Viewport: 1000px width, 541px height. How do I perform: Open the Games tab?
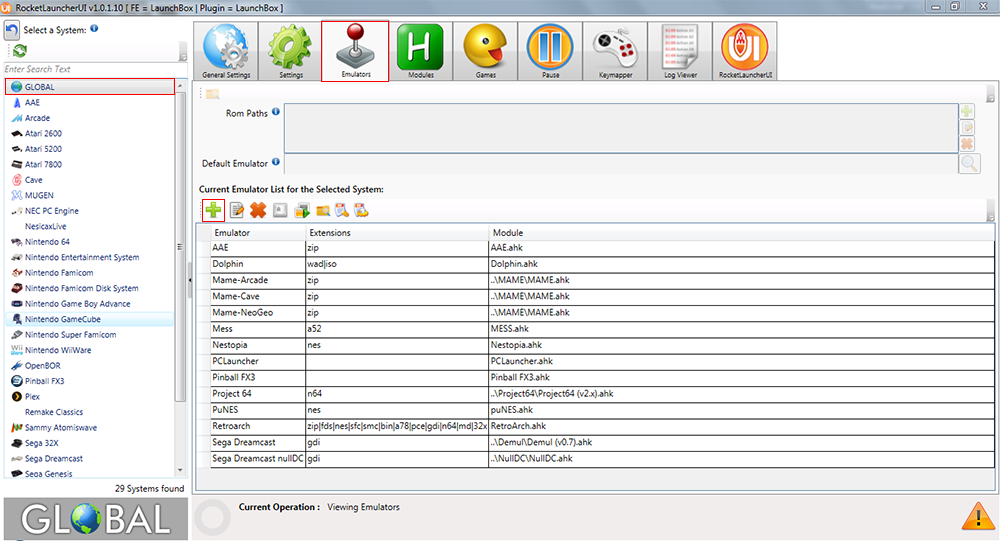click(x=485, y=51)
